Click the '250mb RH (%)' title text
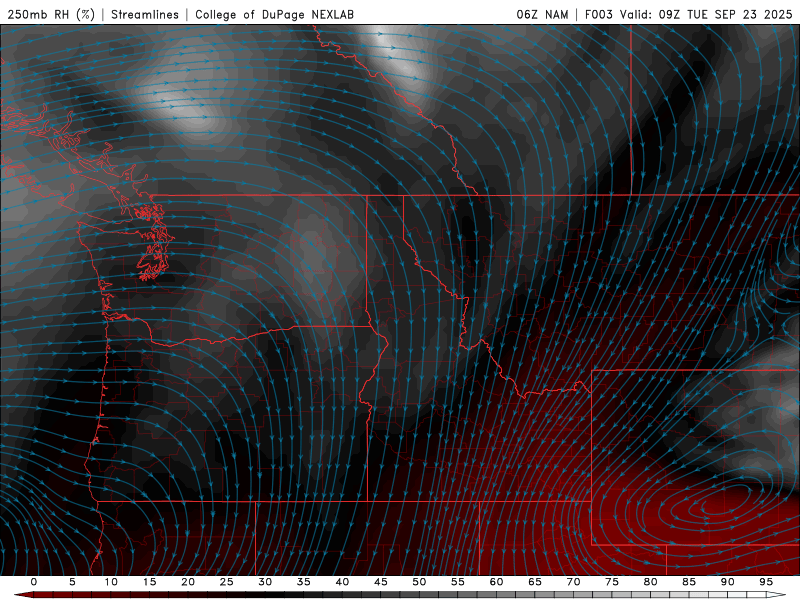This screenshot has height=600, width=800. click(51, 14)
